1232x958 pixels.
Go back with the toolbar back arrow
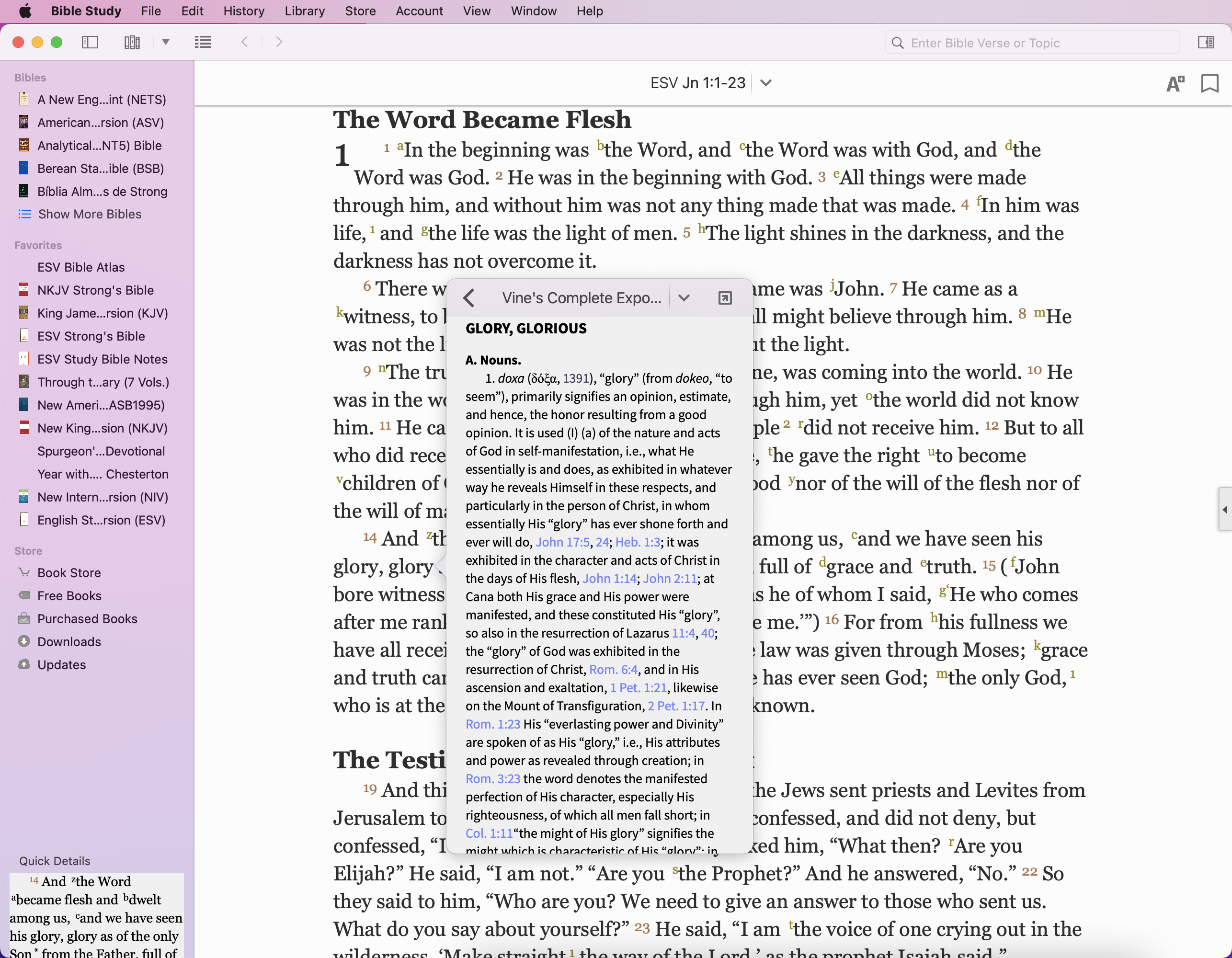pos(245,42)
